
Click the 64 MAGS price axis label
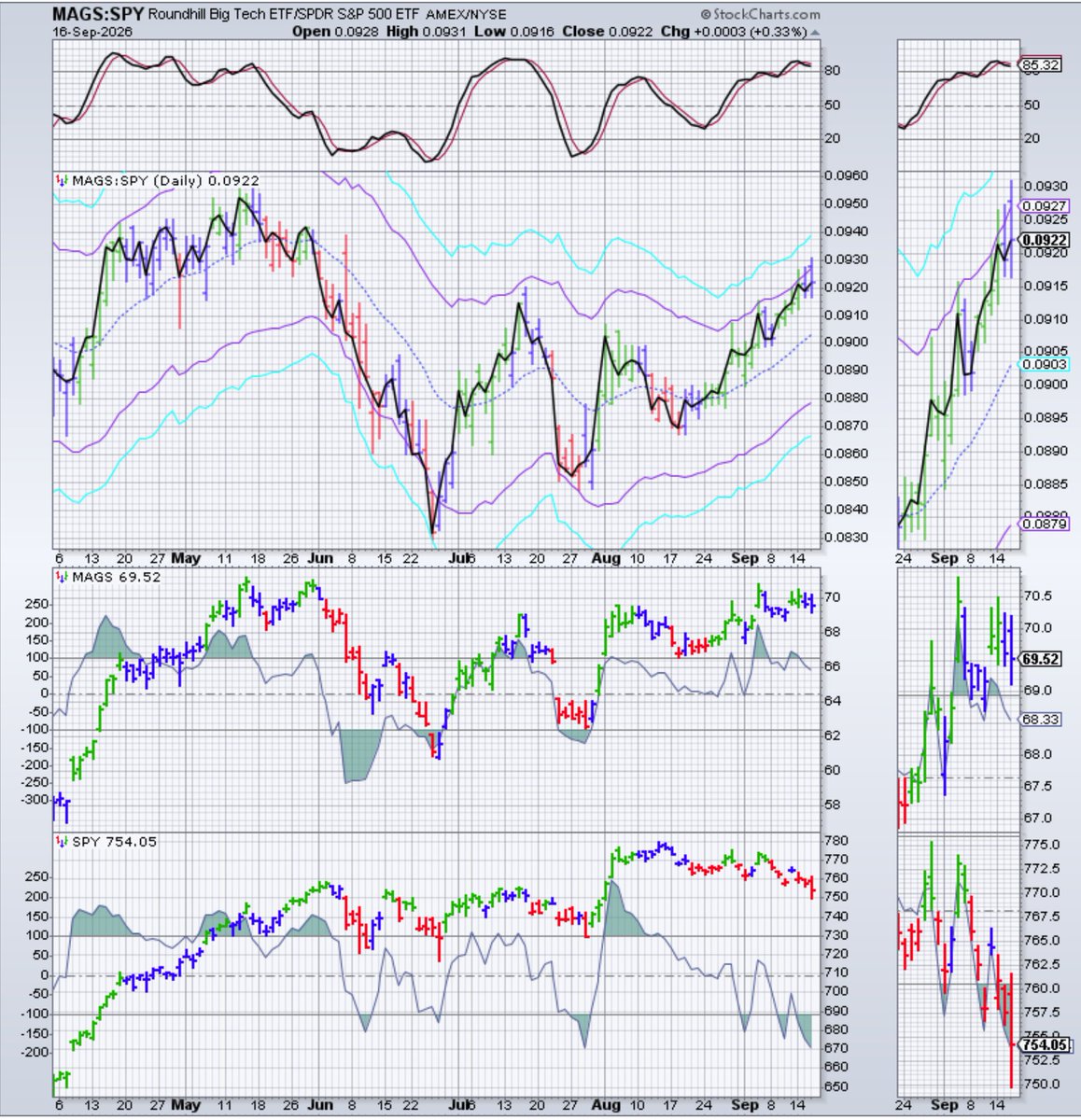coord(834,701)
